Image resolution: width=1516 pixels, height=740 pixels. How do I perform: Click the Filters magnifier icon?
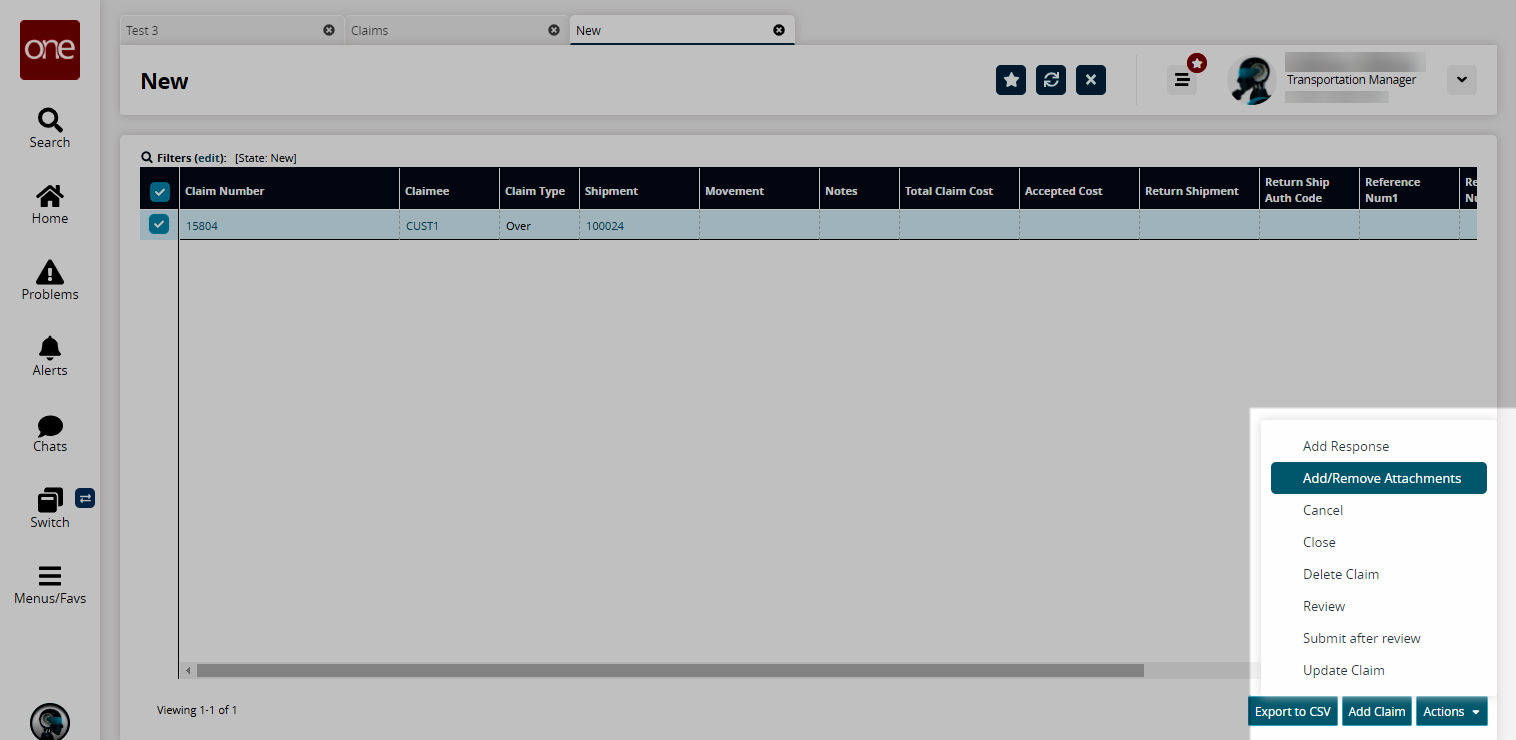tap(147, 158)
